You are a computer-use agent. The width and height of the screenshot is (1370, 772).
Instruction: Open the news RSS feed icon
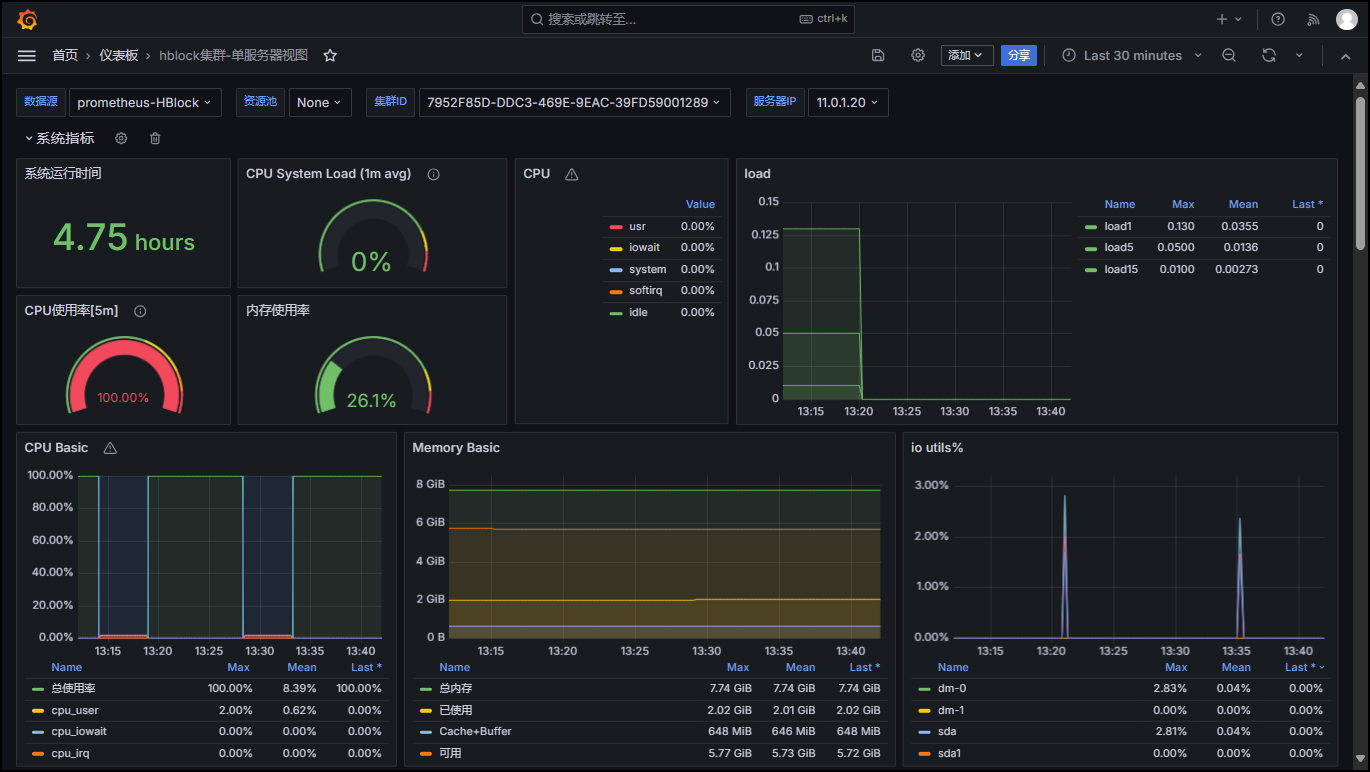point(1314,19)
